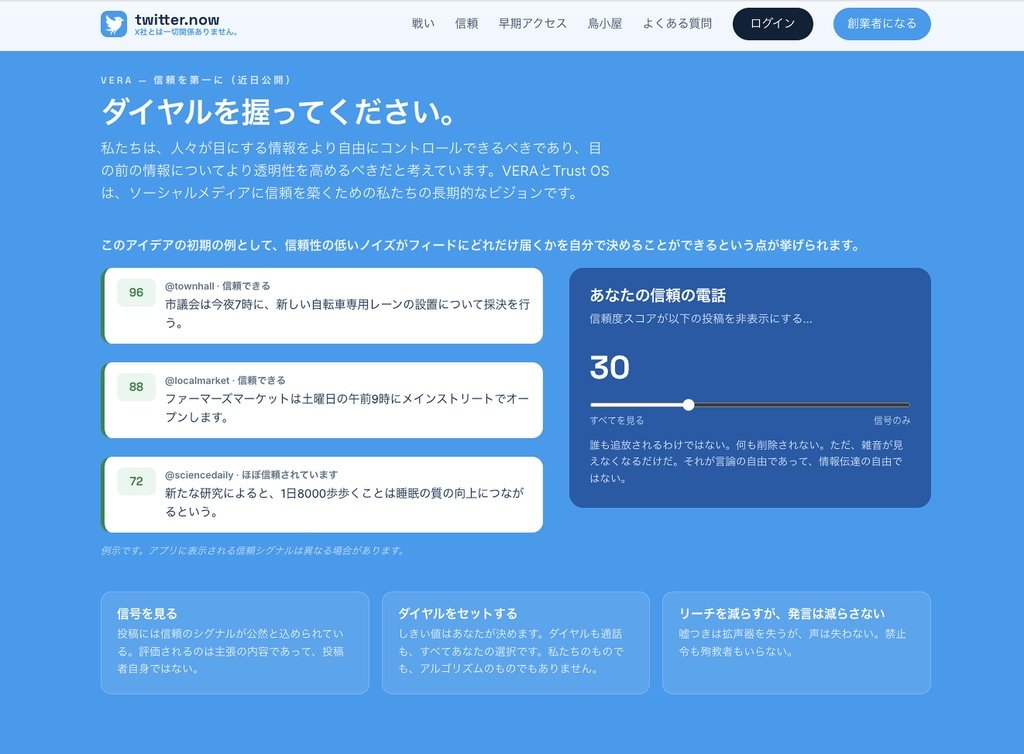Click the ログイン button

pyautogui.click(x=773, y=24)
